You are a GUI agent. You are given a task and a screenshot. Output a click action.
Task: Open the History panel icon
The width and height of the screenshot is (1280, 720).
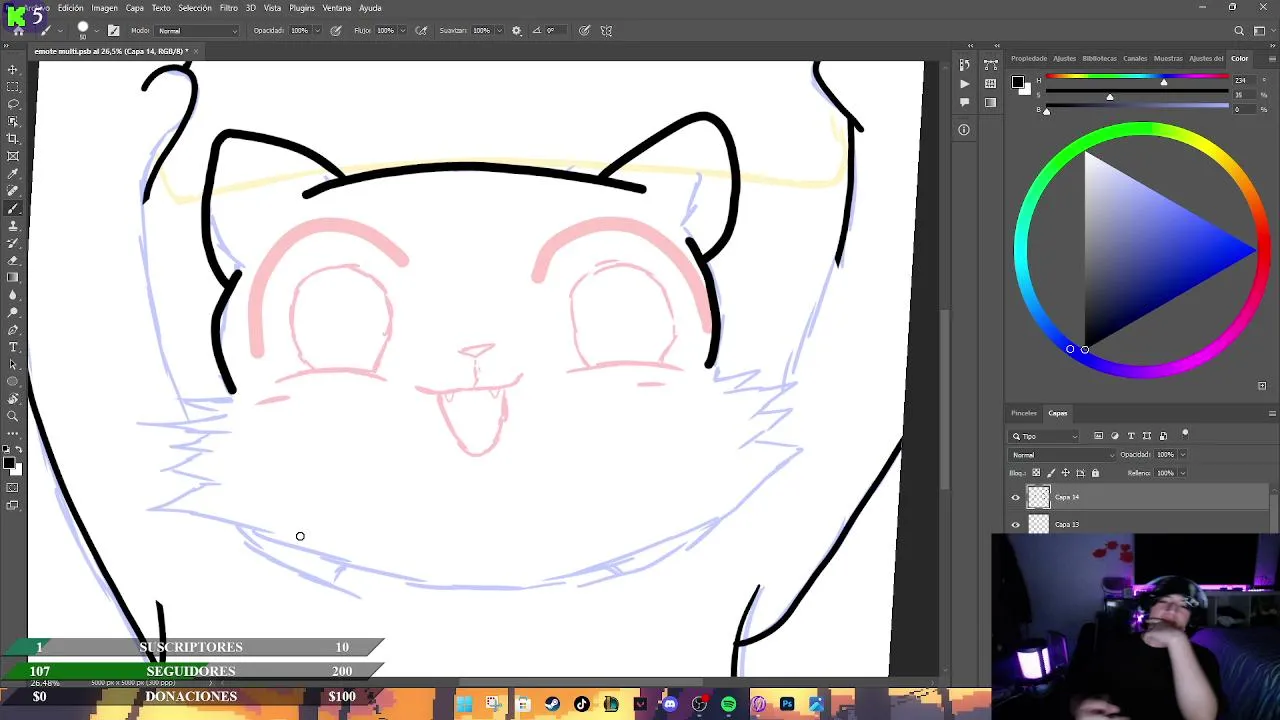click(964, 66)
